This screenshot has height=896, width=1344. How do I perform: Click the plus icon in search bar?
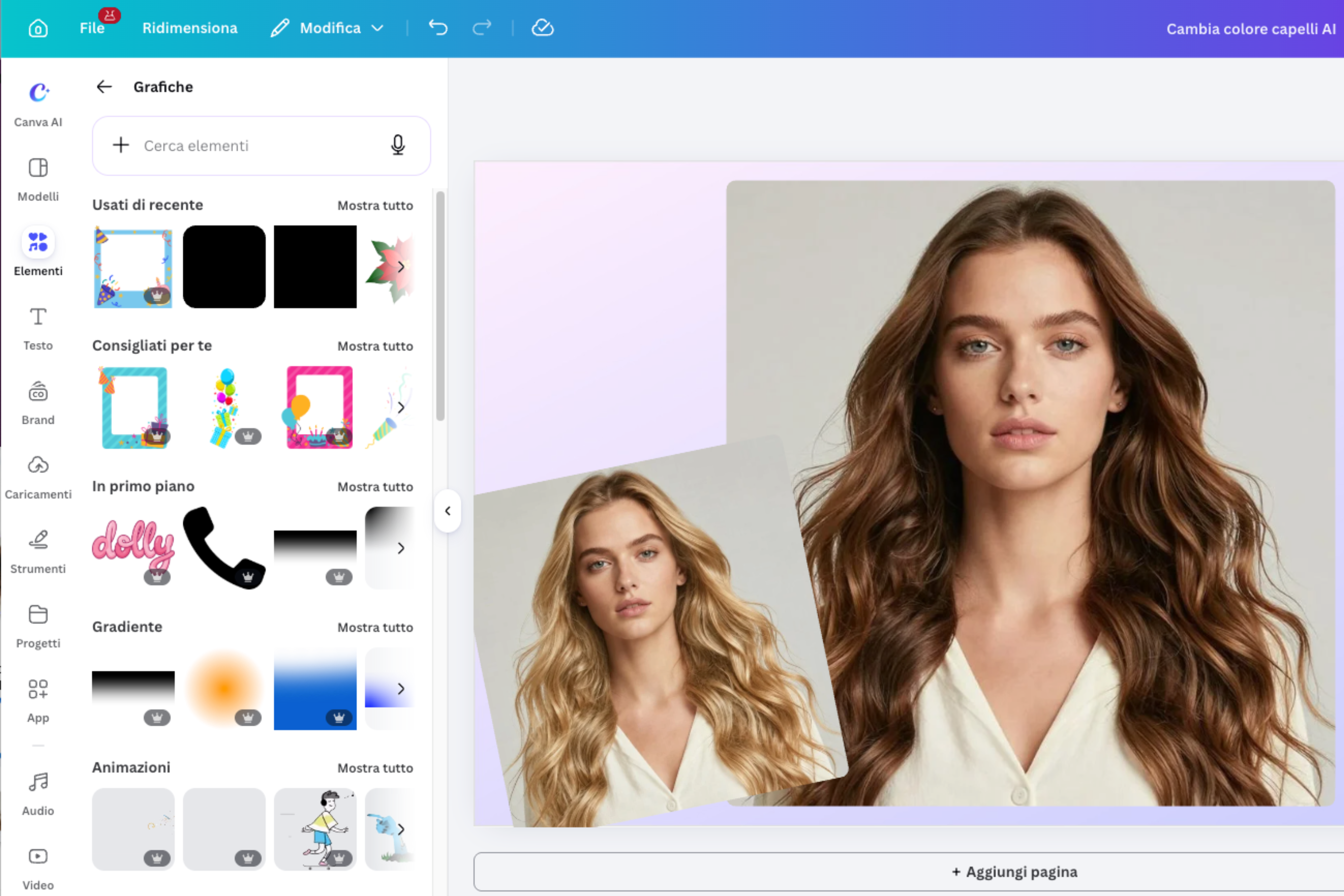click(121, 145)
